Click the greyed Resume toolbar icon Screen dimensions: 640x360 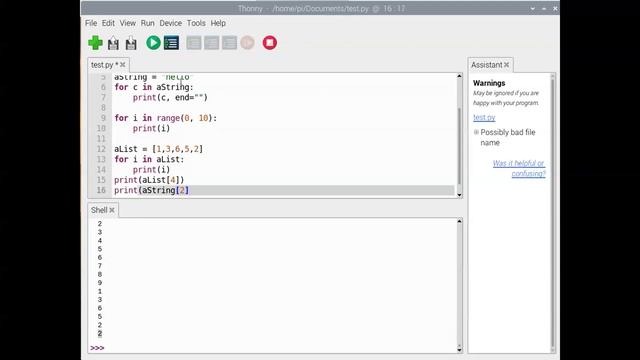tap(247, 43)
